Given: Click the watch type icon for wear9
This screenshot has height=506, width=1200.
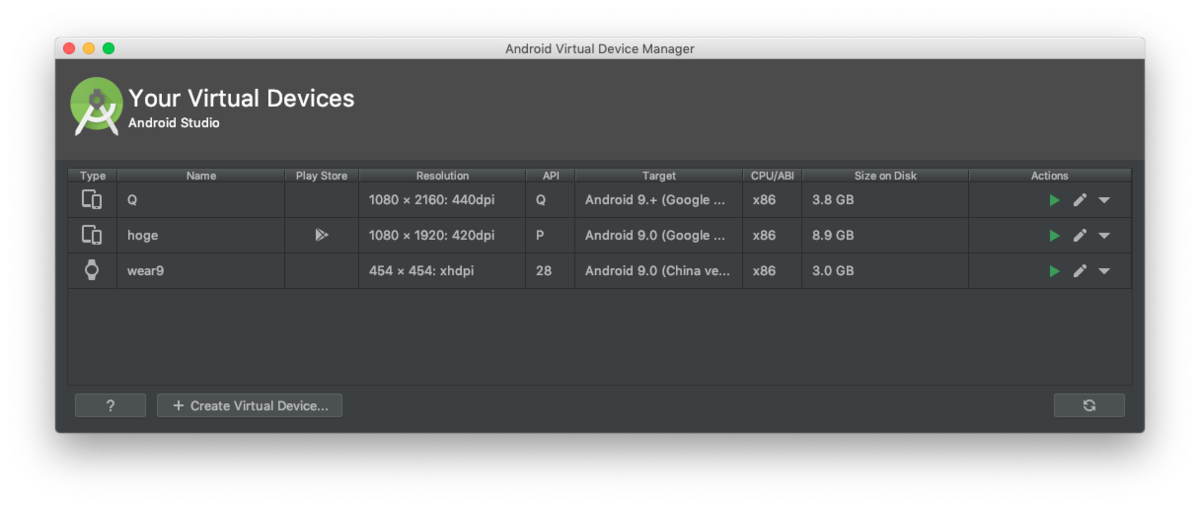Looking at the screenshot, I should click(92, 270).
